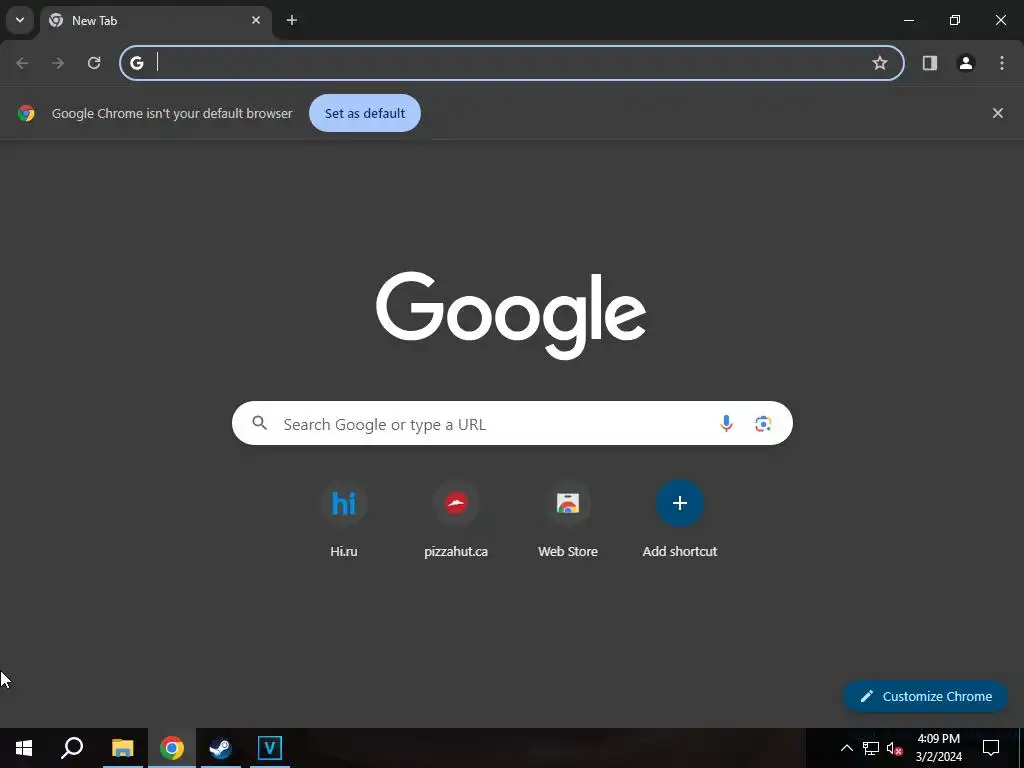This screenshot has width=1024, height=768.
Task: Focus the address bar field
Action: (x=512, y=63)
